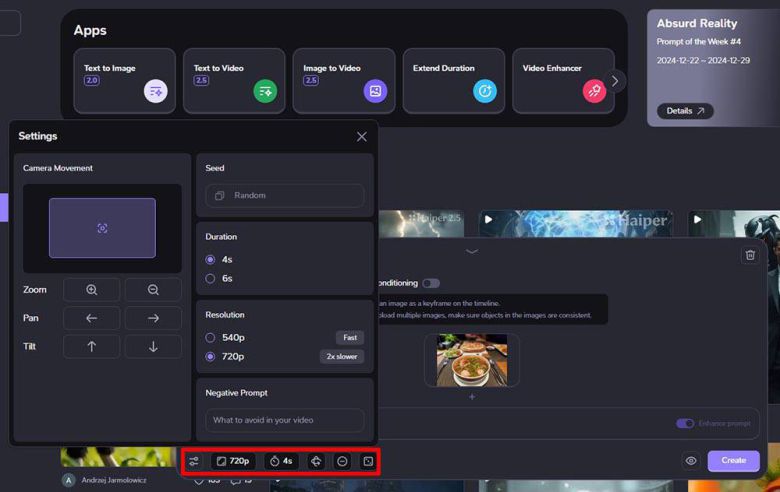The image size is (780, 492).
Task: Open the Image to Video app
Action: [x=344, y=80]
